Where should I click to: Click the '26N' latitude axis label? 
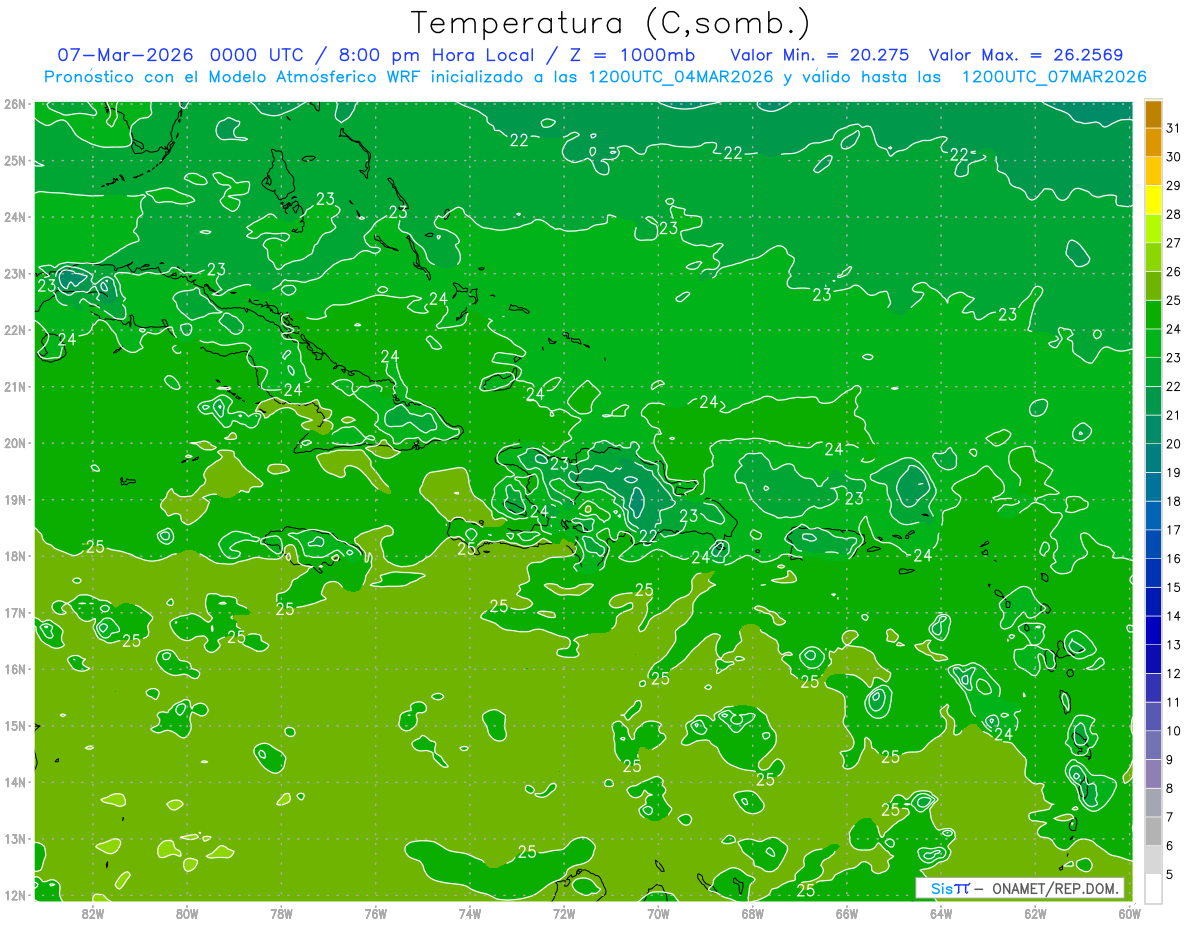click(x=14, y=104)
